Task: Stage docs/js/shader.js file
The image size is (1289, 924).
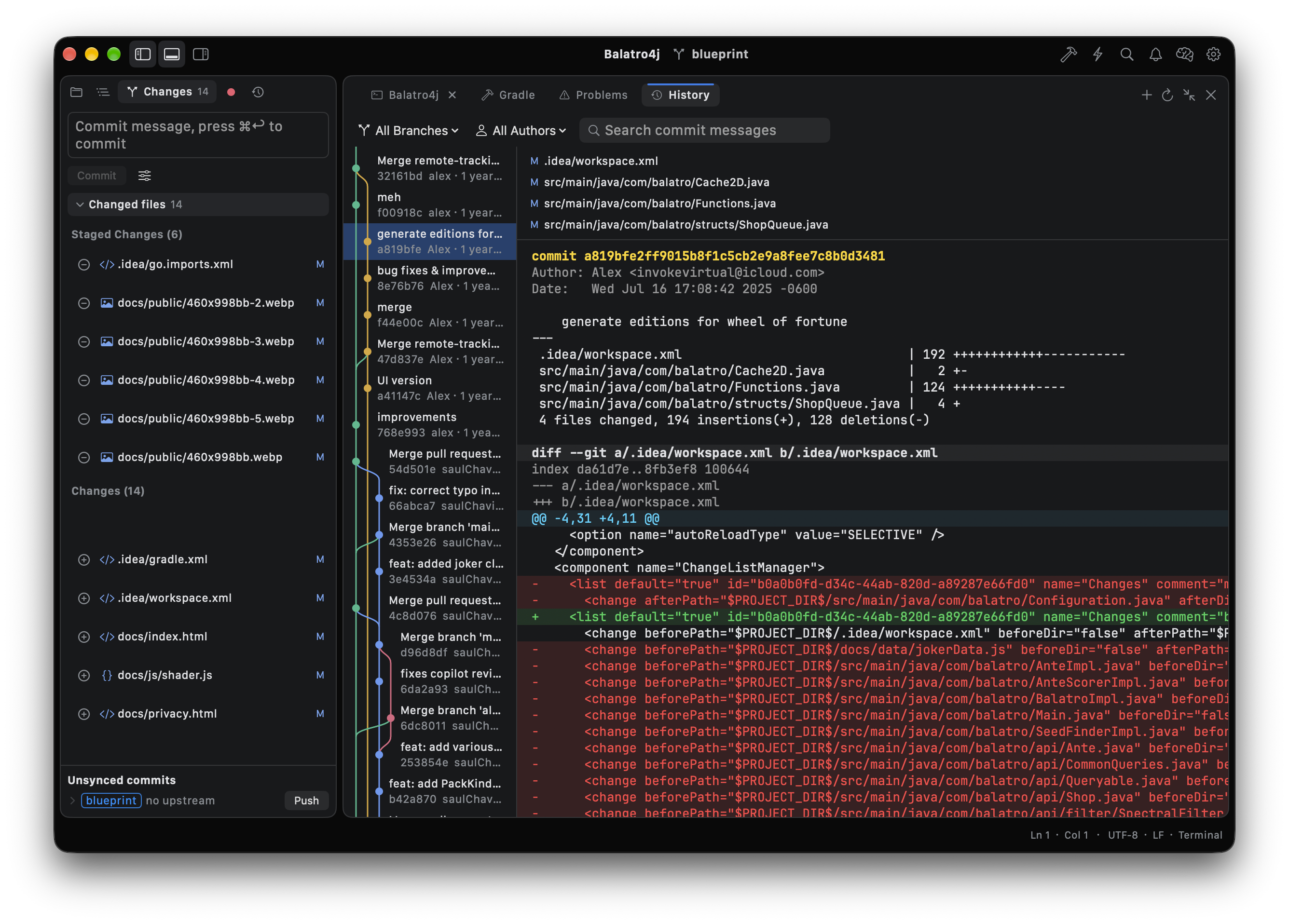Action: coord(83,675)
